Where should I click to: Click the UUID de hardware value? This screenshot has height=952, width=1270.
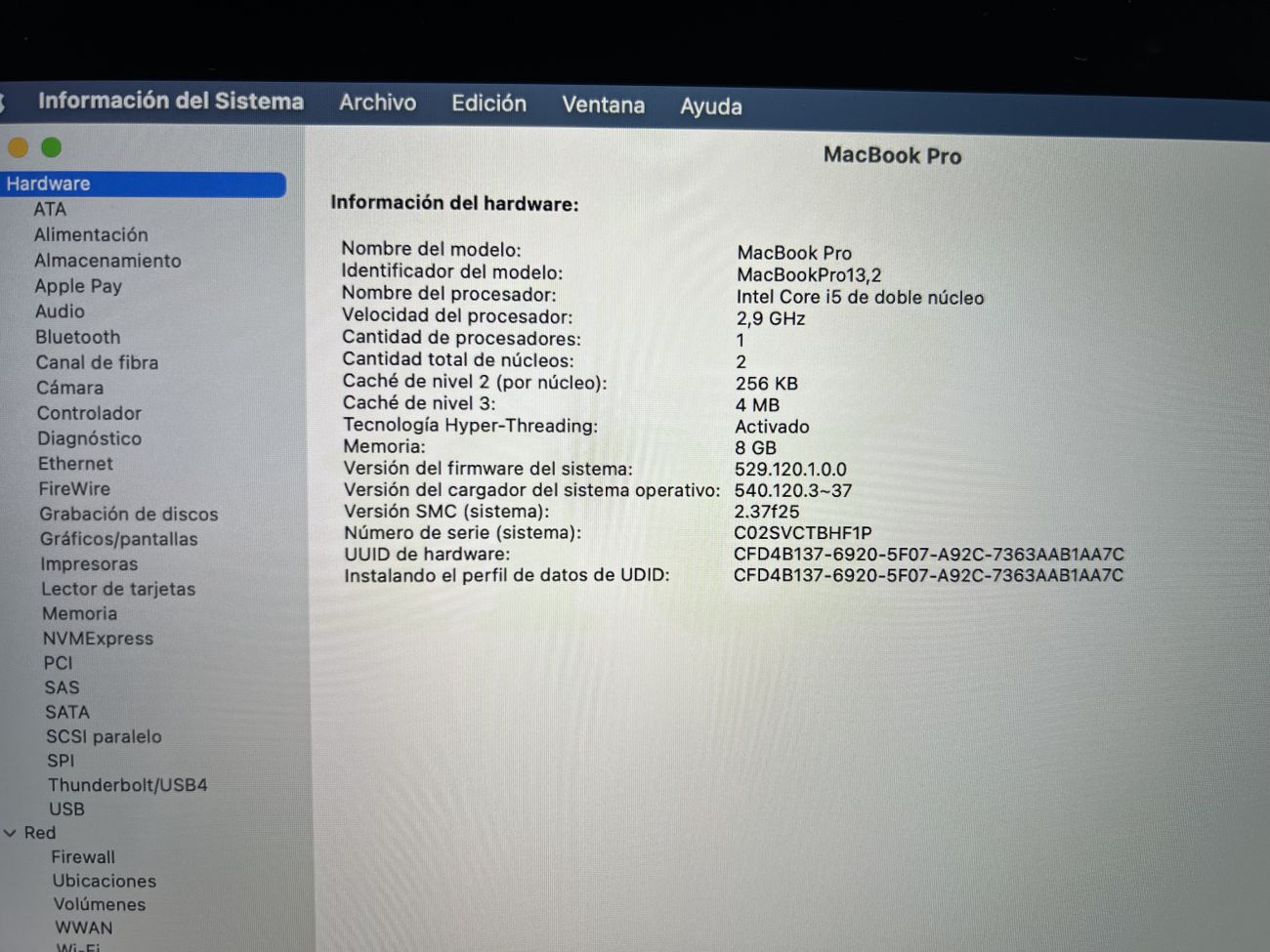pos(929,555)
